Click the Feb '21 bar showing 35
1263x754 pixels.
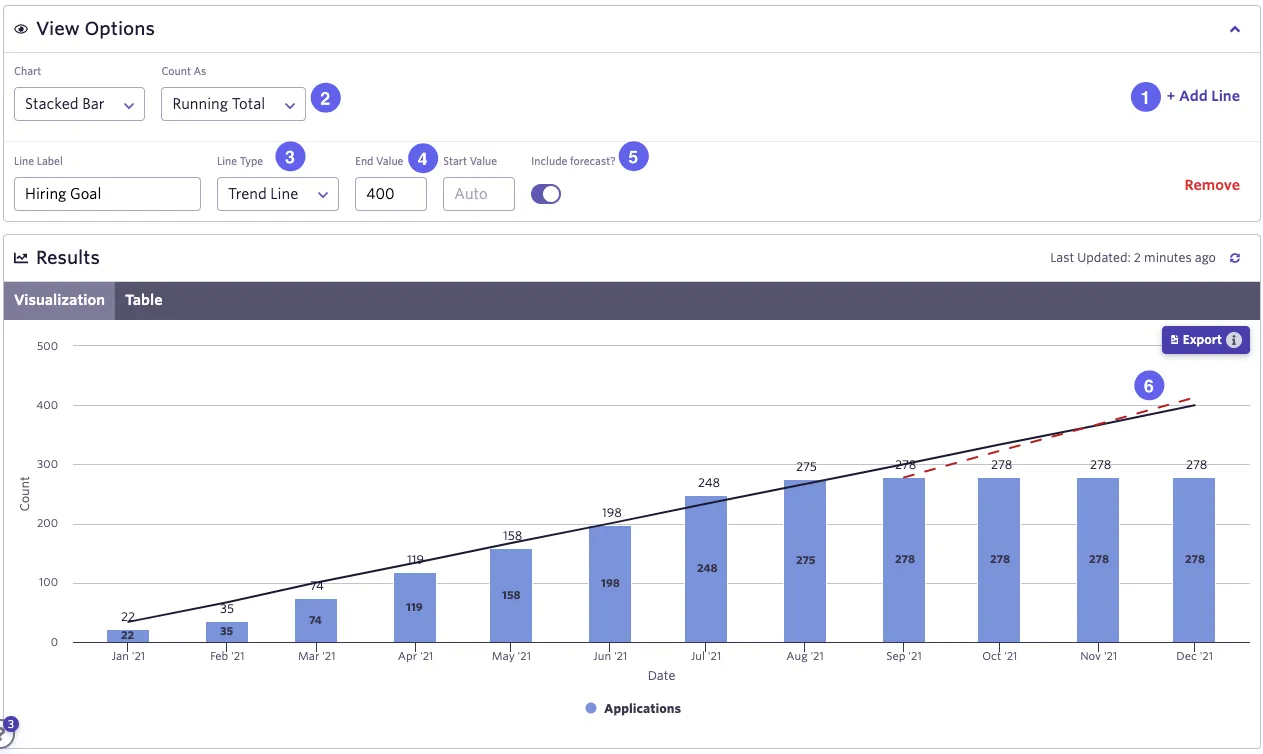(x=227, y=632)
